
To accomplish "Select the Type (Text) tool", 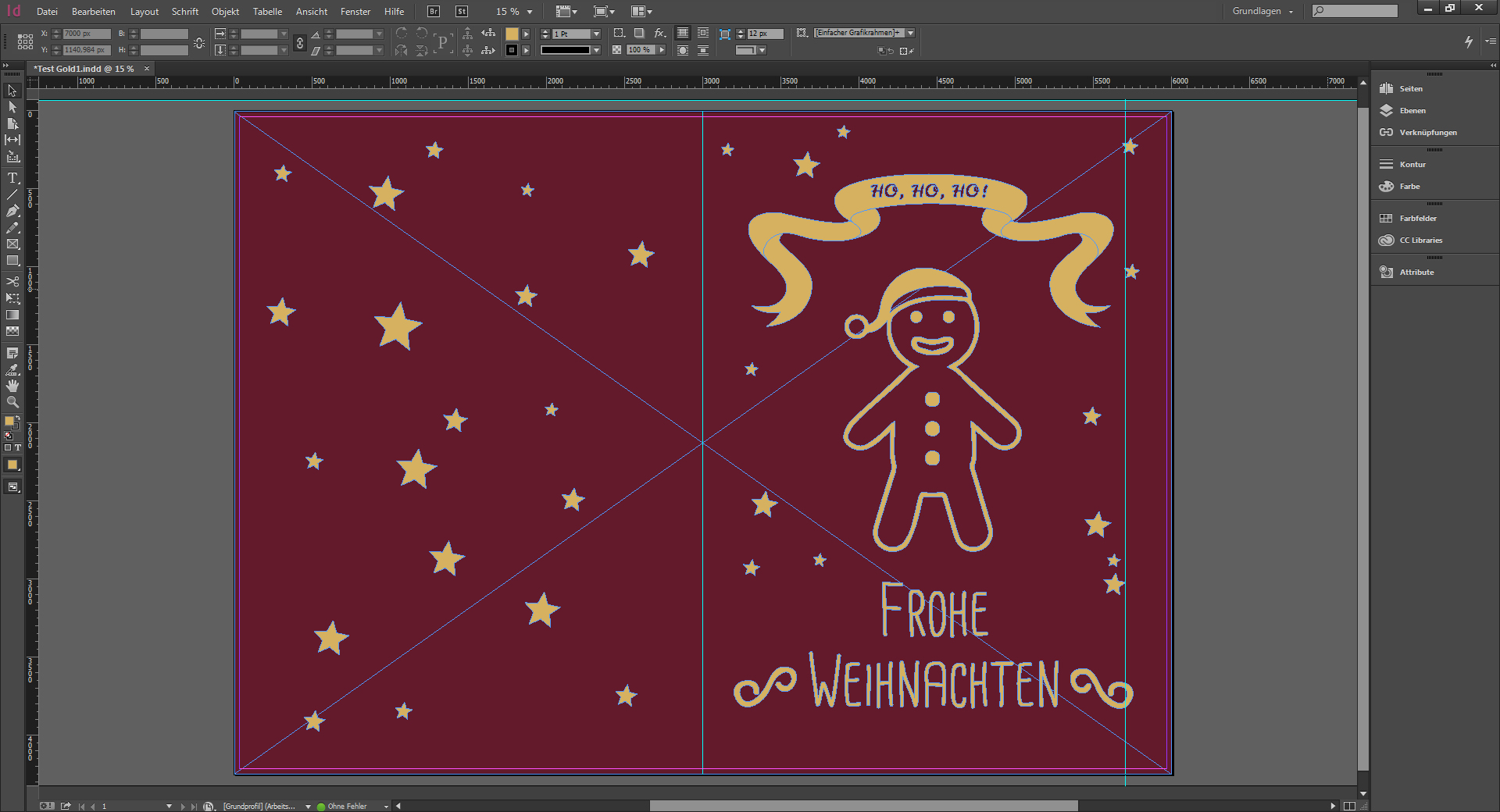I will (x=12, y=178).
